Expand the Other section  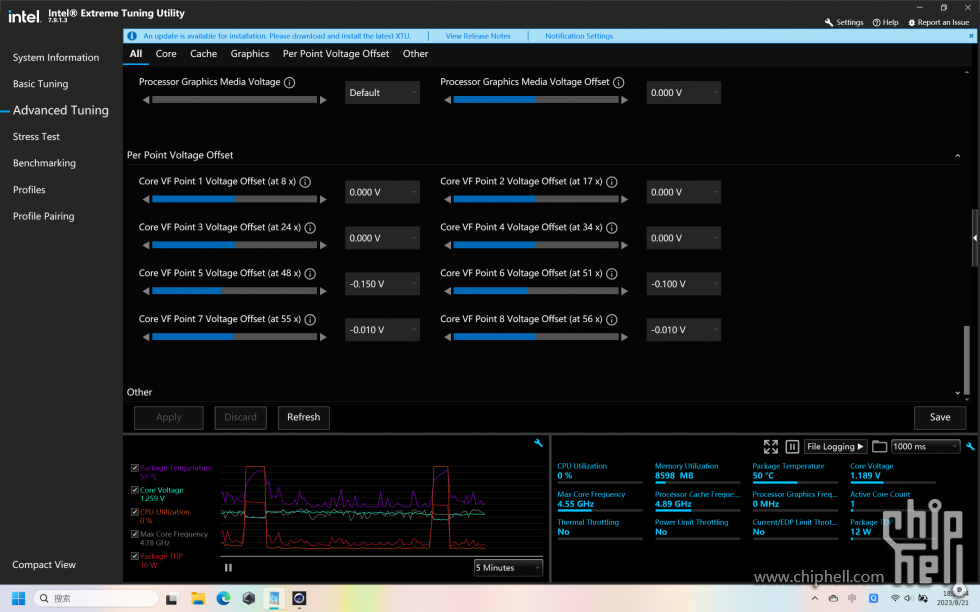tap(958, 393)
